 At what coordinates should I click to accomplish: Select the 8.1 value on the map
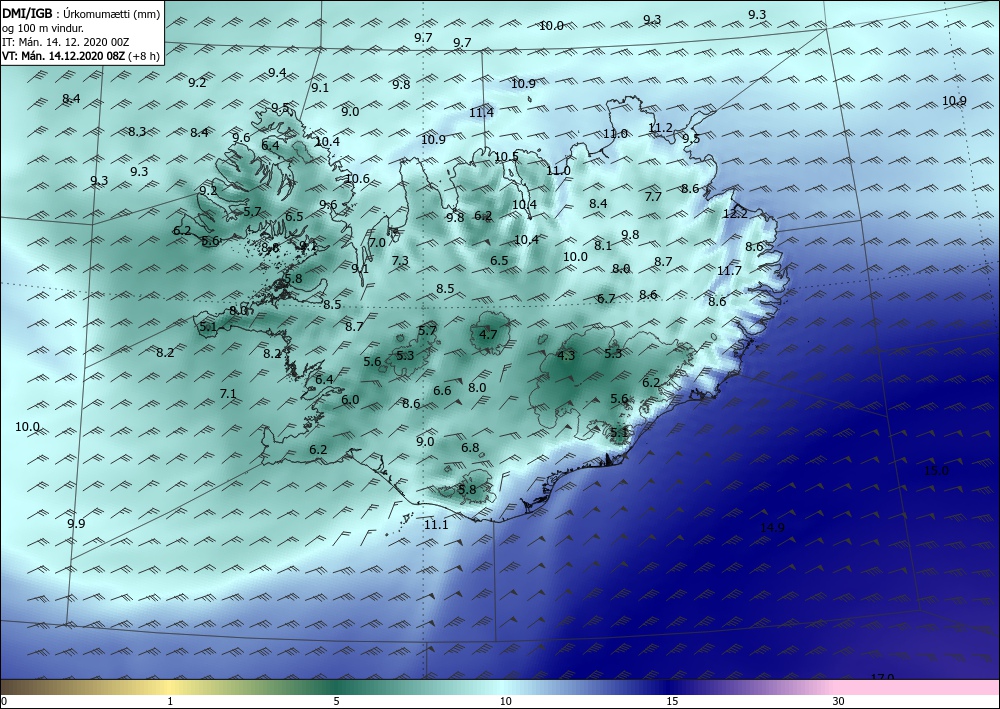603,245
